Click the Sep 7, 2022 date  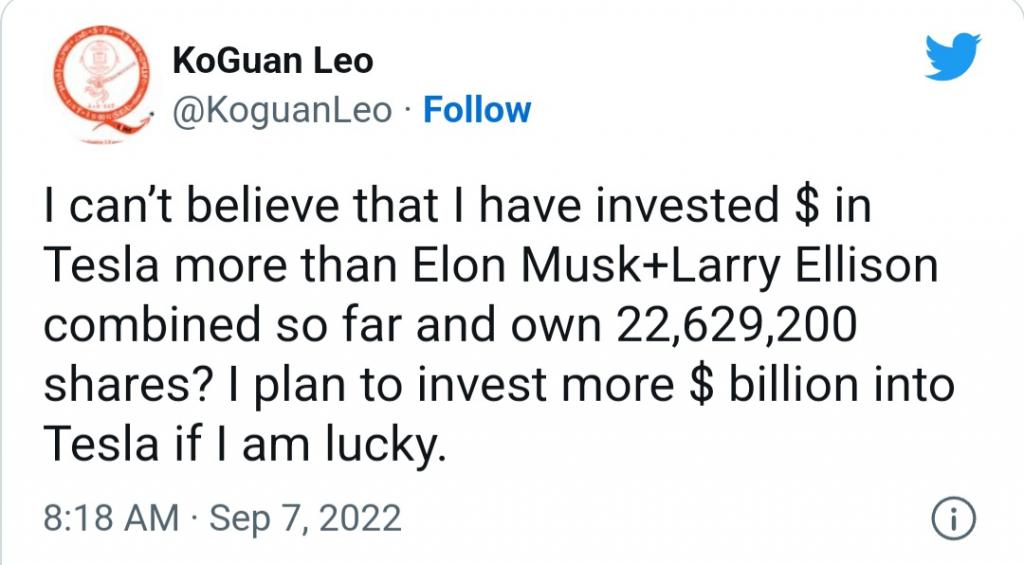pyautogui.click(x=305, y=519)
